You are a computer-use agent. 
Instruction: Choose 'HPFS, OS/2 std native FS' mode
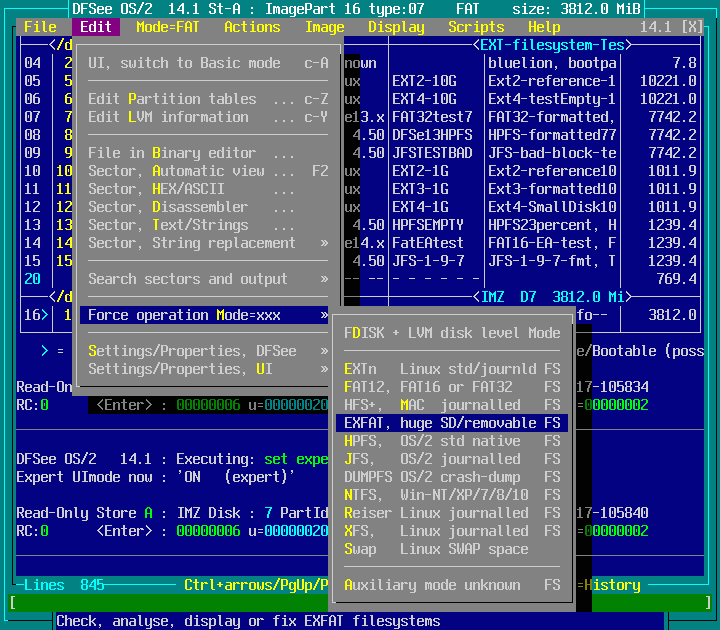452,441
